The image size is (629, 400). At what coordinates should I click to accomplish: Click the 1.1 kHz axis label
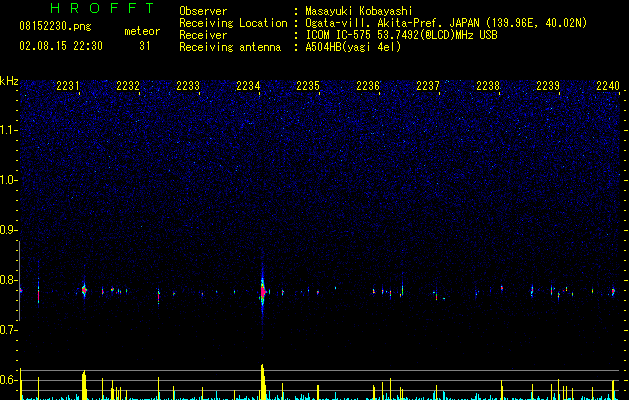pyautogui.click(x=8, y=130)
